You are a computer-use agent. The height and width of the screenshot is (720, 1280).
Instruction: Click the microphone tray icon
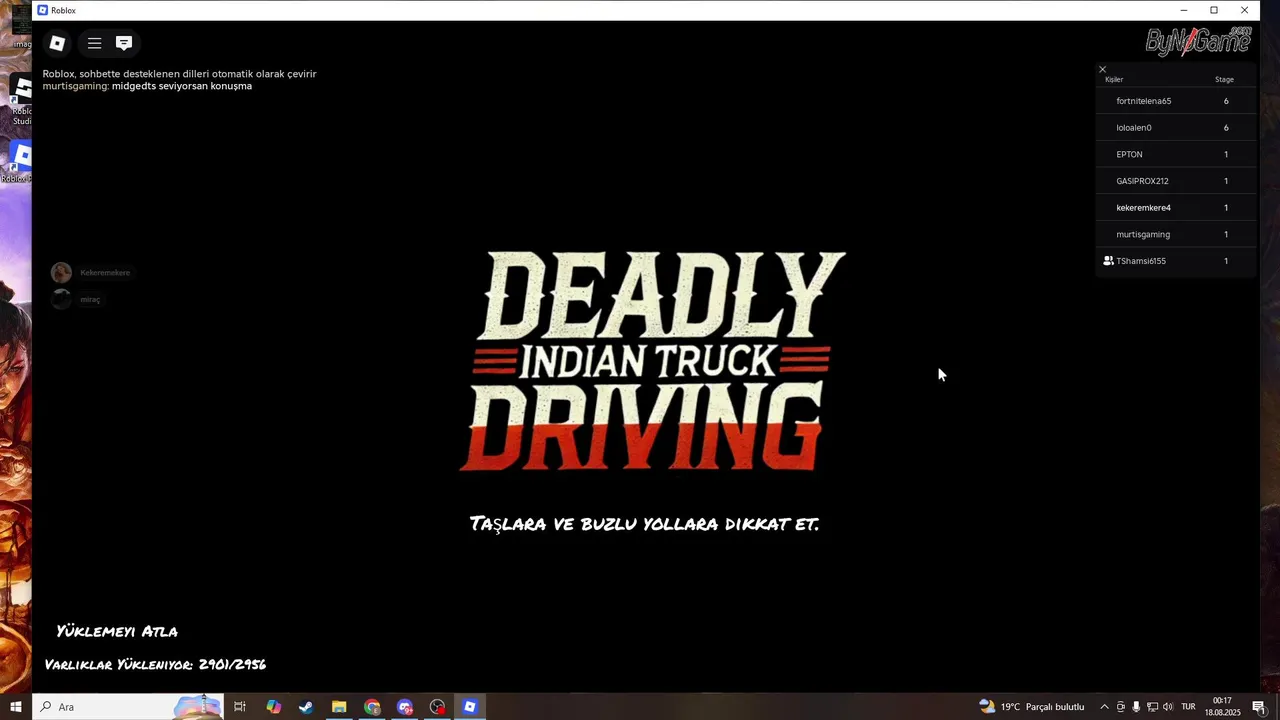coord(1136,707)
